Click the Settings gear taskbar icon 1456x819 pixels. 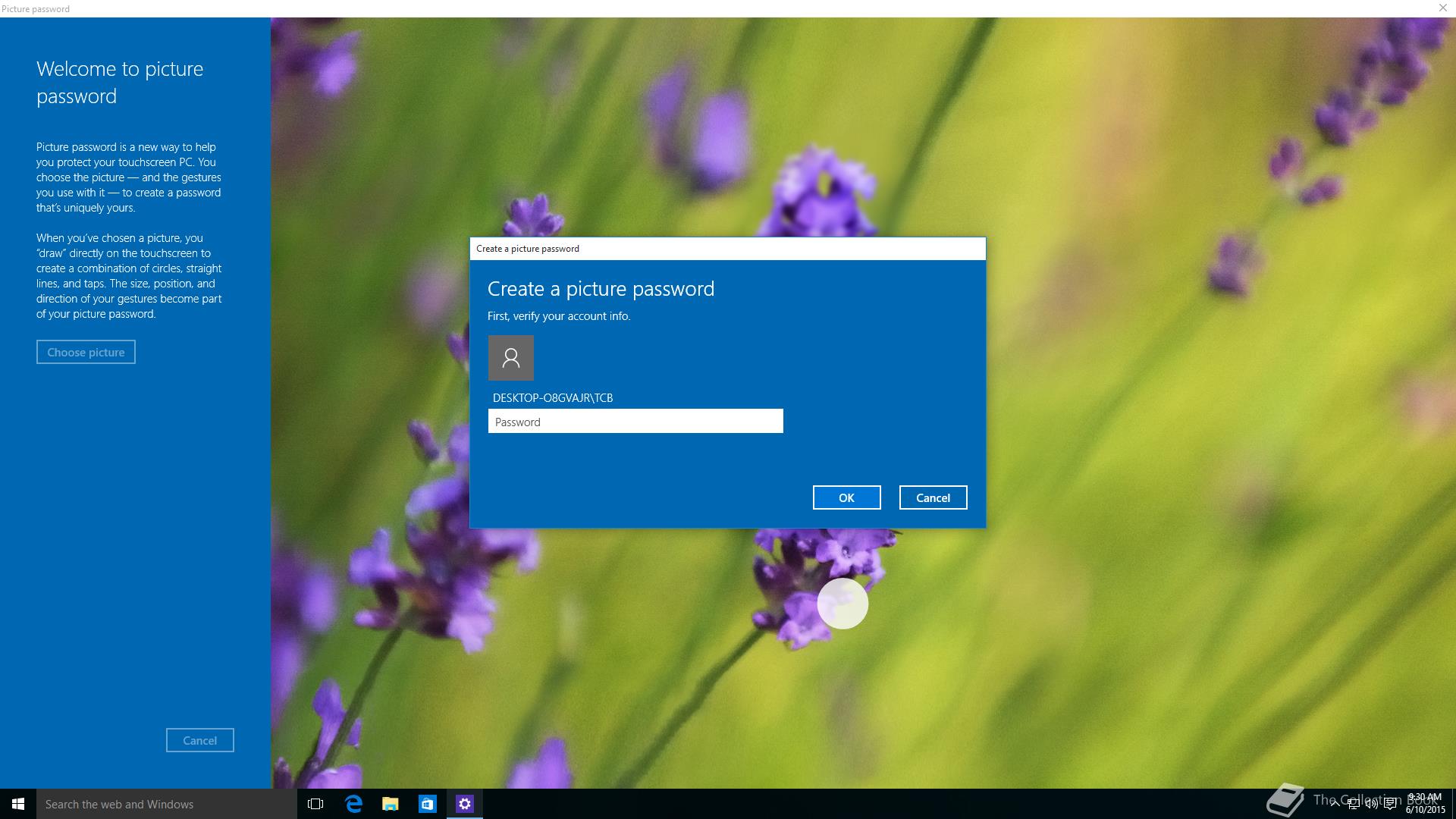[x=464, y=804]
